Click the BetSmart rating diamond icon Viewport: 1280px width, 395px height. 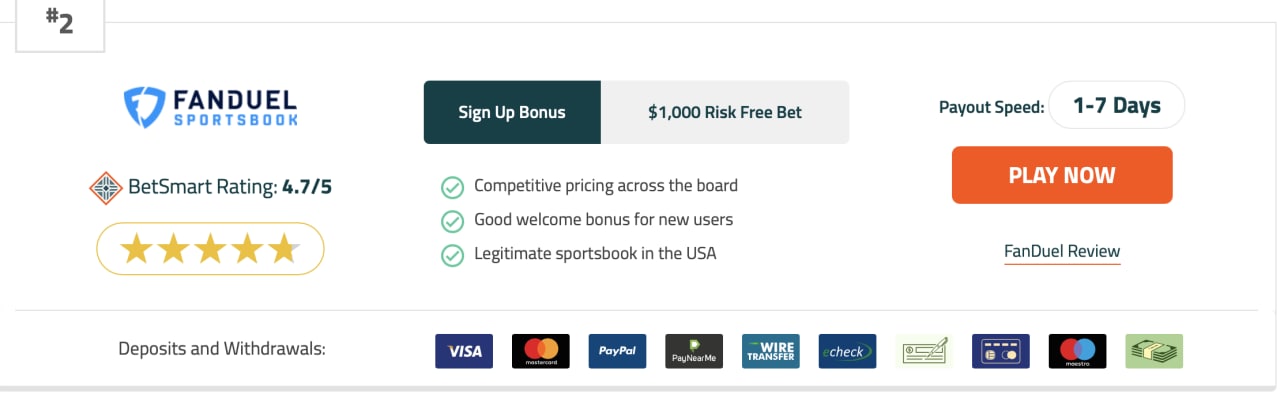[106, 187]
